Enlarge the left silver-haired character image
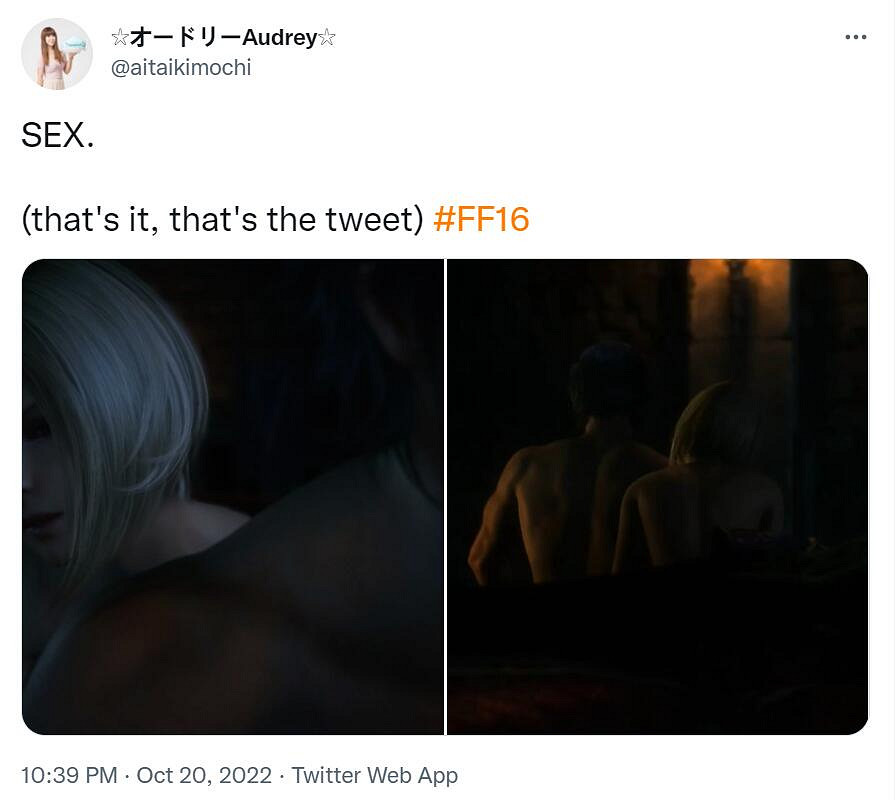This screenshot has height=800, width=895. click(x=233, y=497)
